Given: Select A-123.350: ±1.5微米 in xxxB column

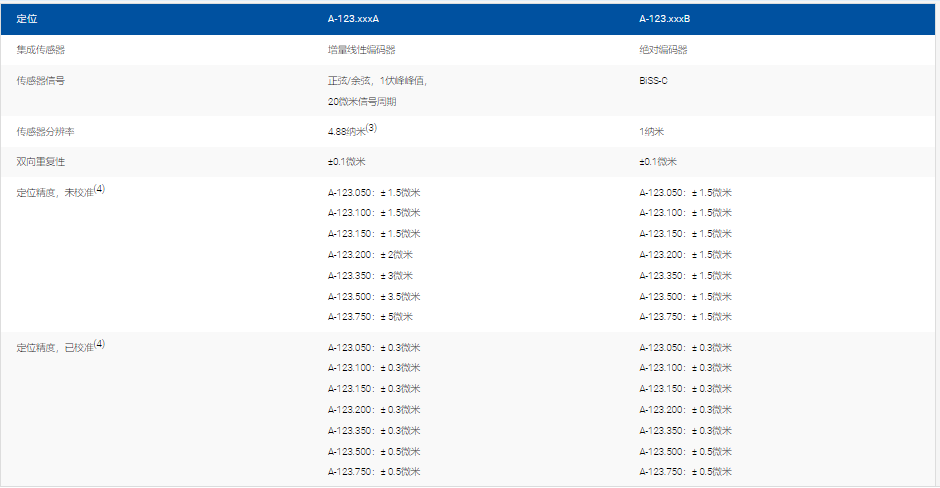Looking at the screenshot, I should click(x=685, y=276).
